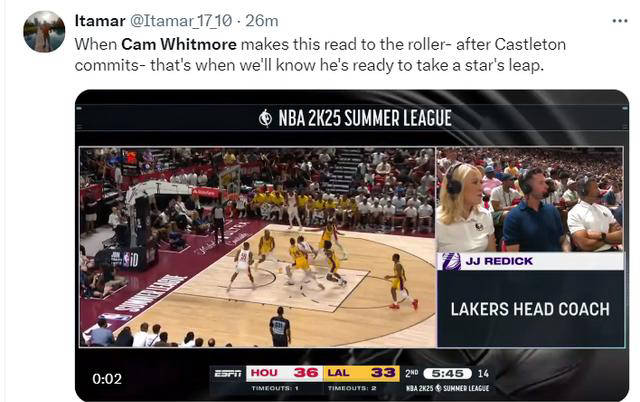Click the shot clock showing 14
Screen dimensions: 640x402
click(483, 373)
